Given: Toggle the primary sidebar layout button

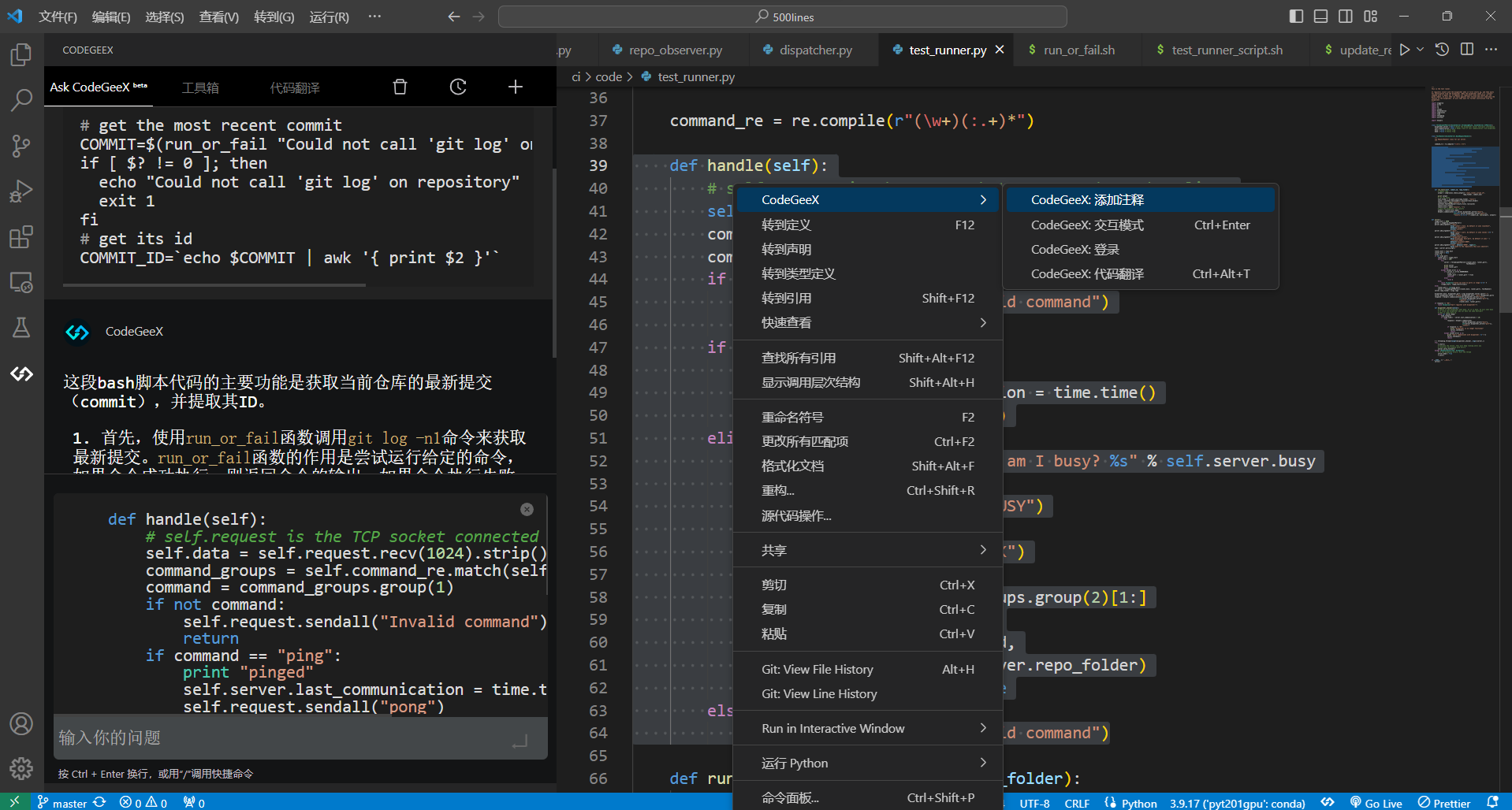Looking at the screenshot, I should point(1296,17).
